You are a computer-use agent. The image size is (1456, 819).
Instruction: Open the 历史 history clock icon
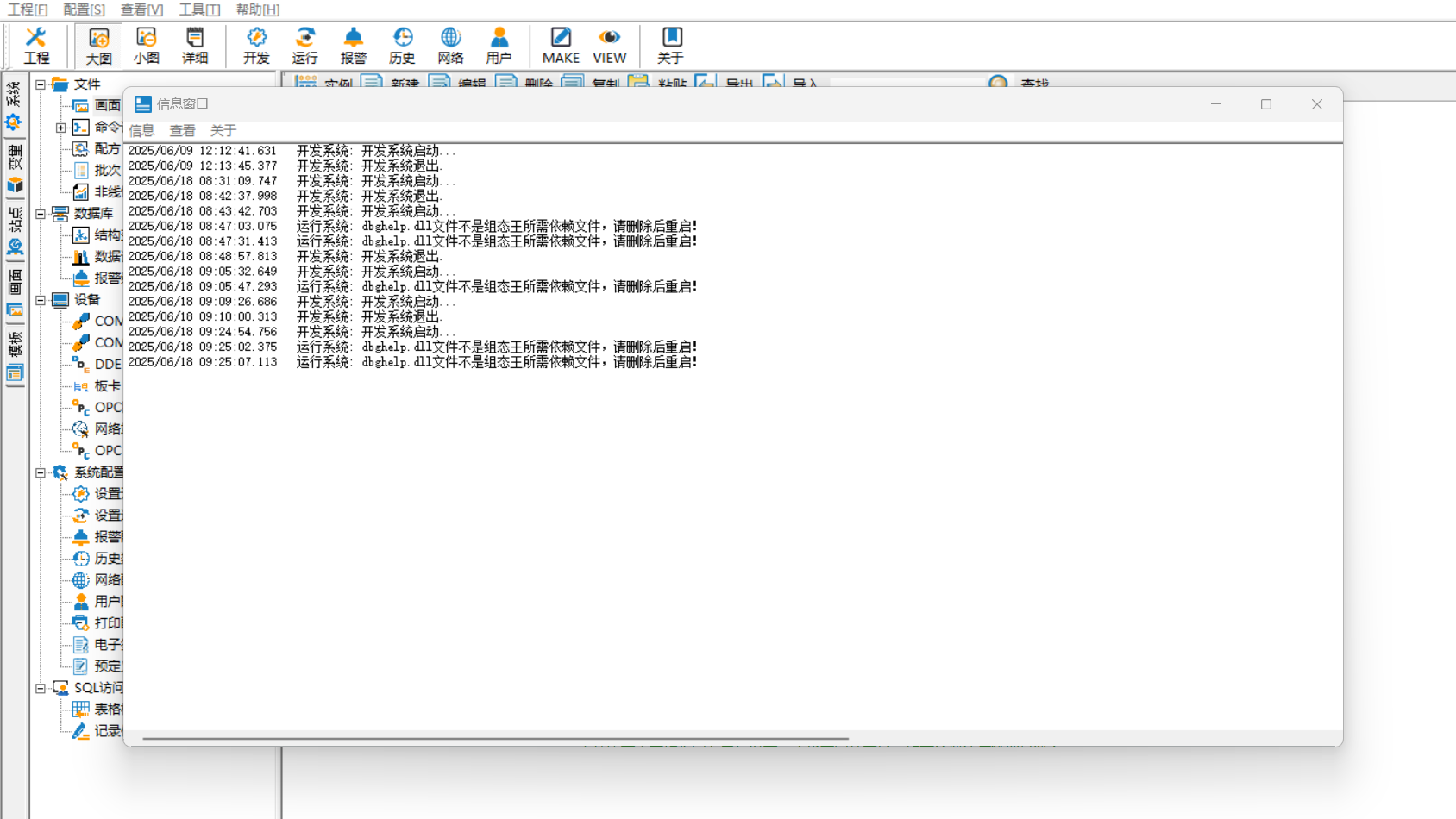pos(402,46)
